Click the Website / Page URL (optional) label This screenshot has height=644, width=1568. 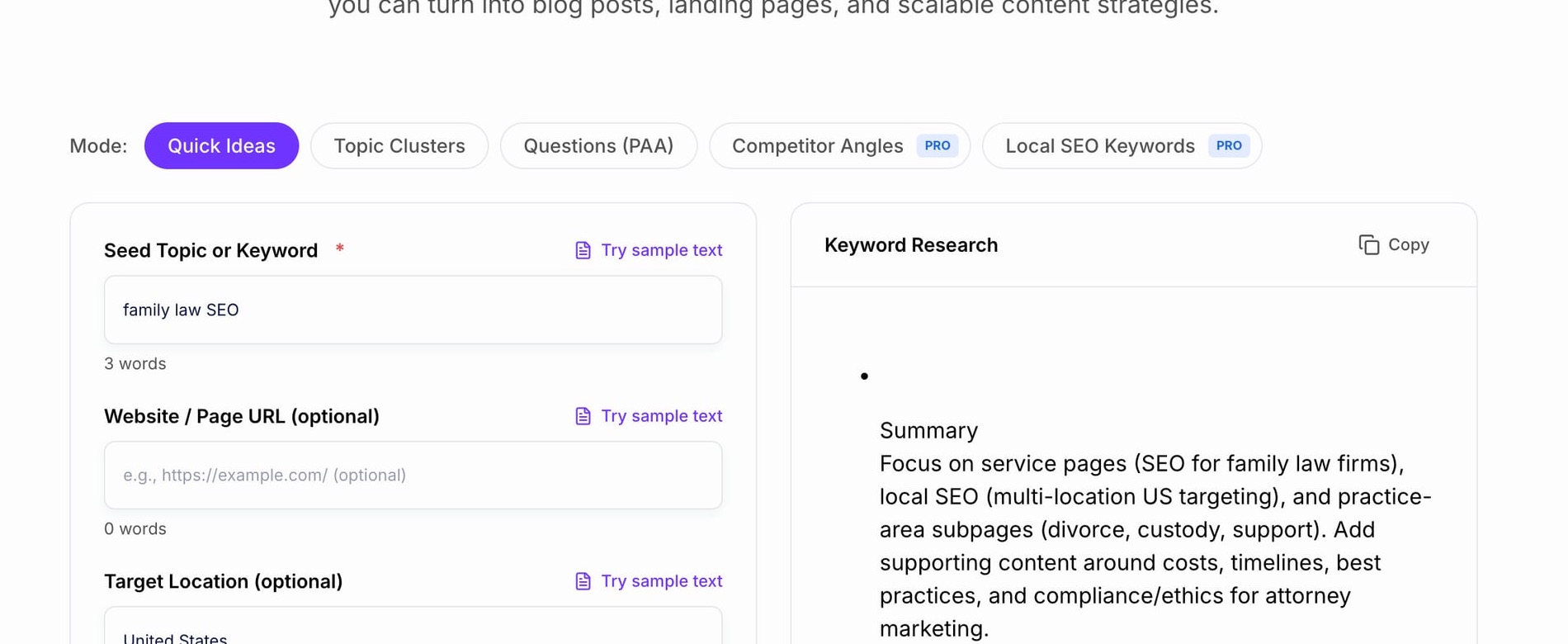pyautogui.click(x=242, y=416)
